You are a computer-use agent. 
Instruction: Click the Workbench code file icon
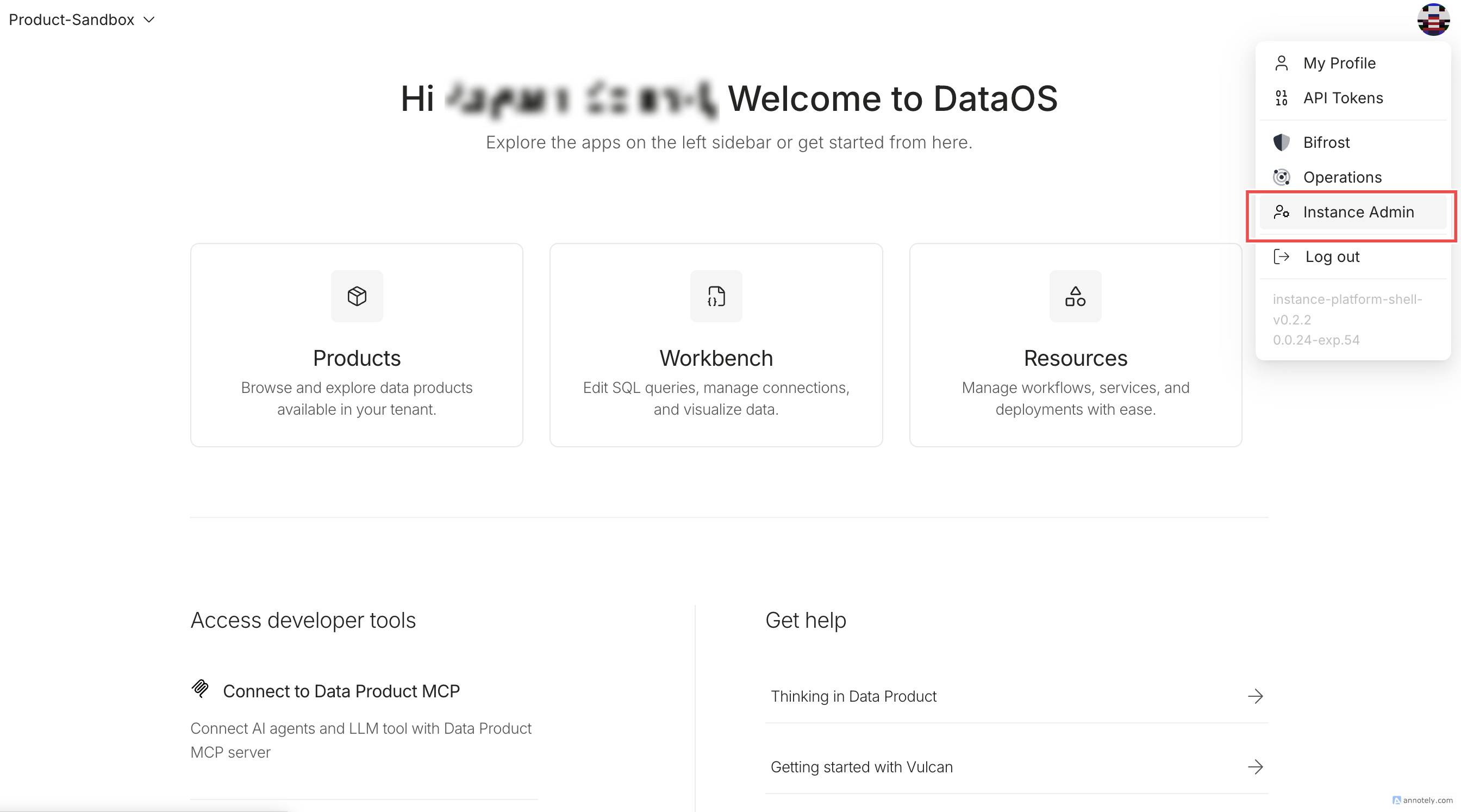716,296
